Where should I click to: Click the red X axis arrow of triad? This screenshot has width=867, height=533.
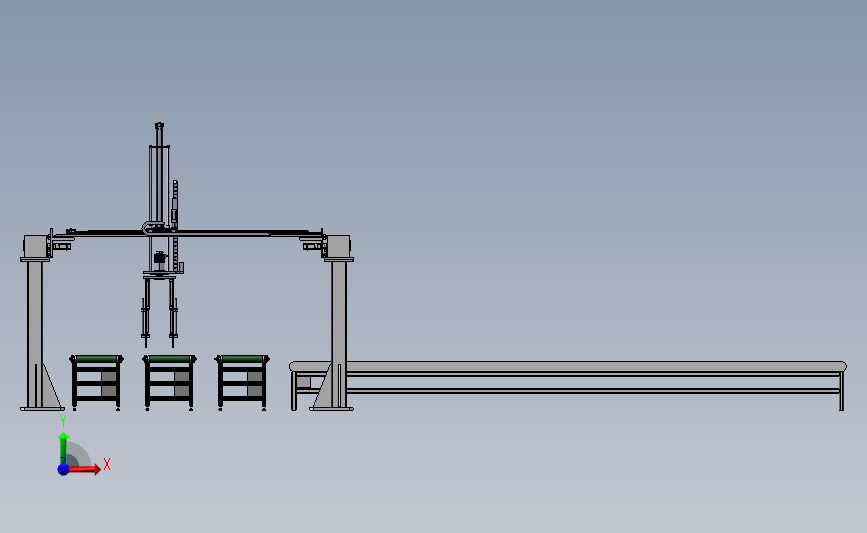pyautogui.click(x=83, y=469)
